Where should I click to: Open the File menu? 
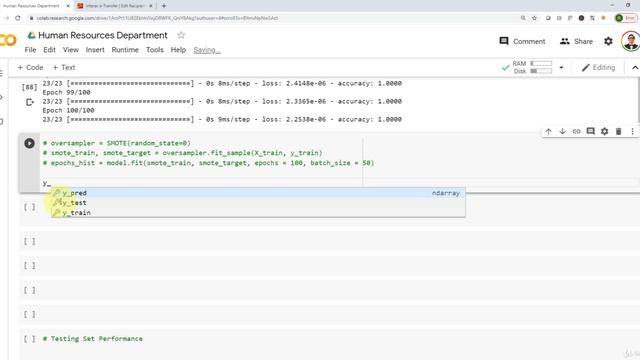pyautogui.click(x=30, y=50)
